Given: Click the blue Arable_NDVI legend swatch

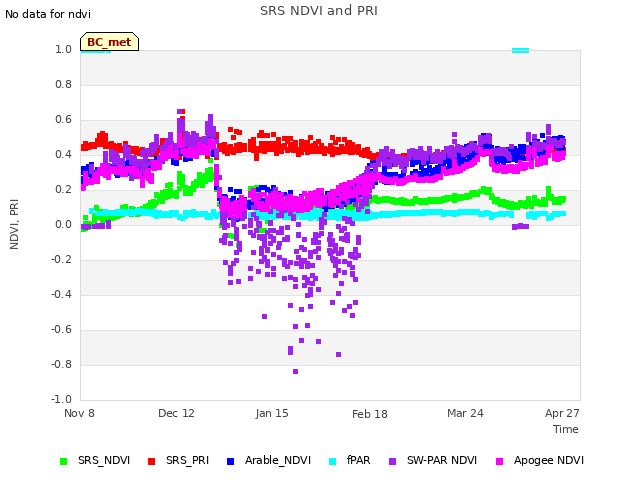Looking at the screenshot, I should (x=230, y=461).
